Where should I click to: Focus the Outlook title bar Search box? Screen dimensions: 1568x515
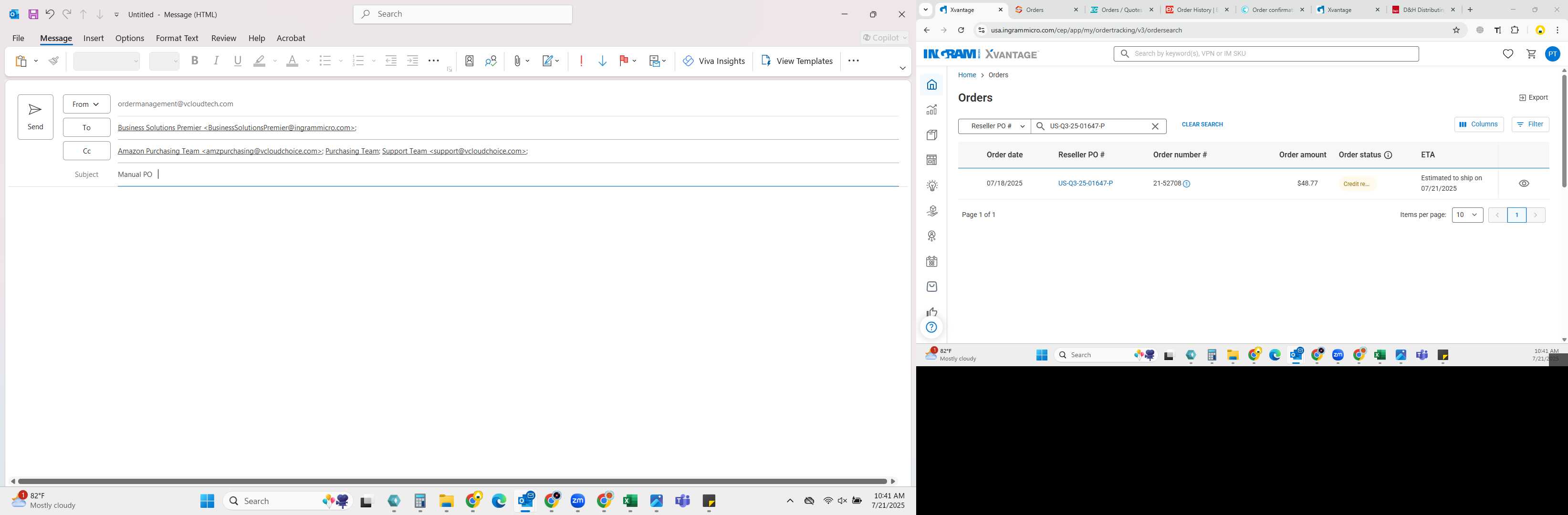462,14
